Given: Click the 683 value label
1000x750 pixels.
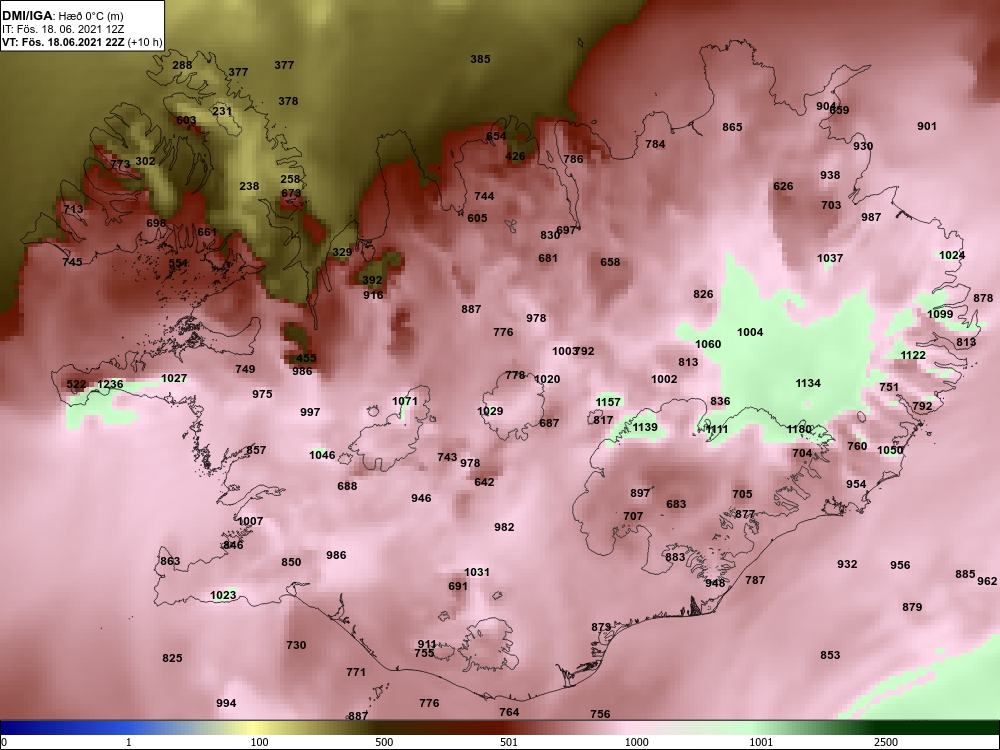Looking at the screenshot, I should [676, 504].
